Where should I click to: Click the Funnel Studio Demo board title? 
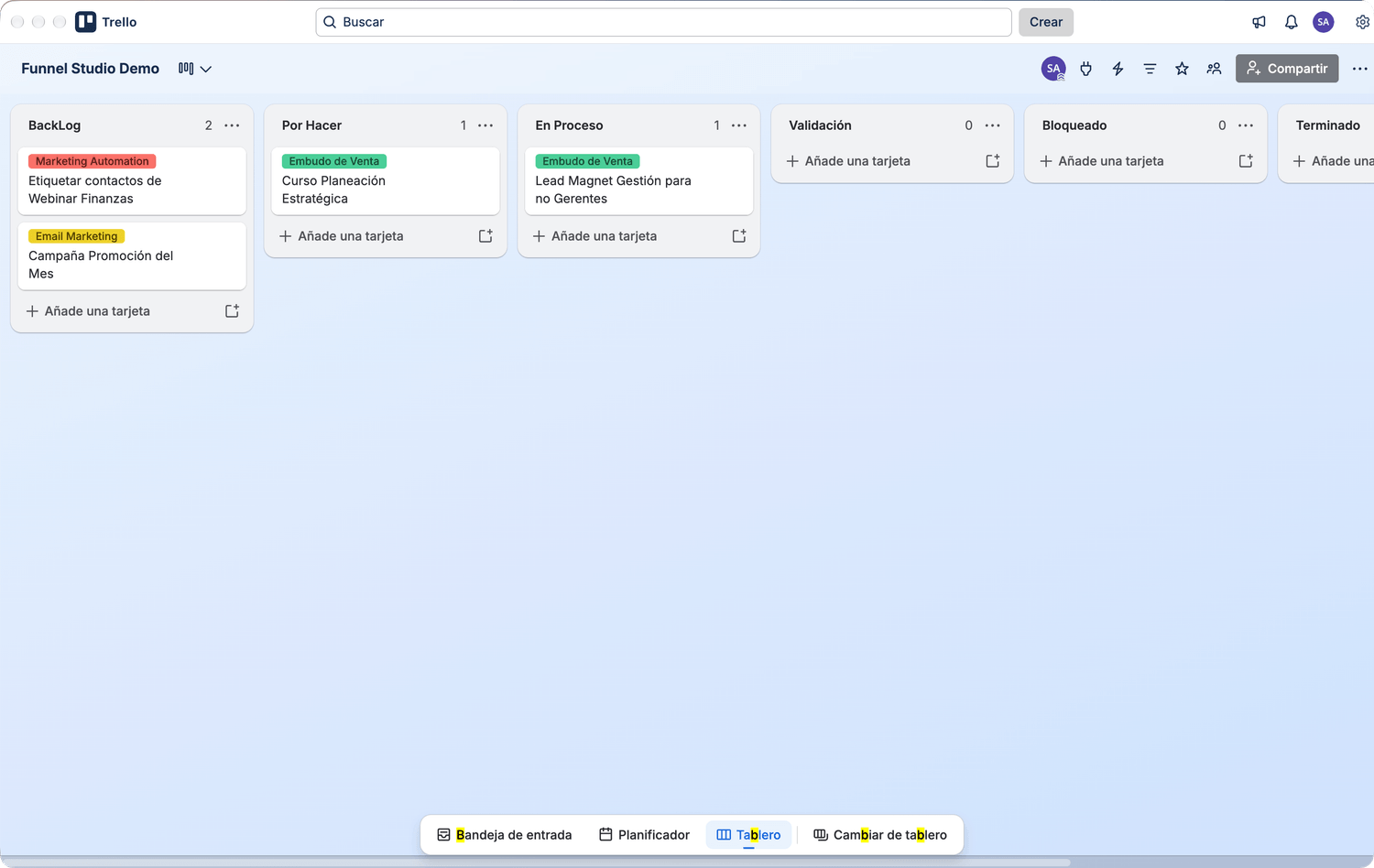coord(91,69)
